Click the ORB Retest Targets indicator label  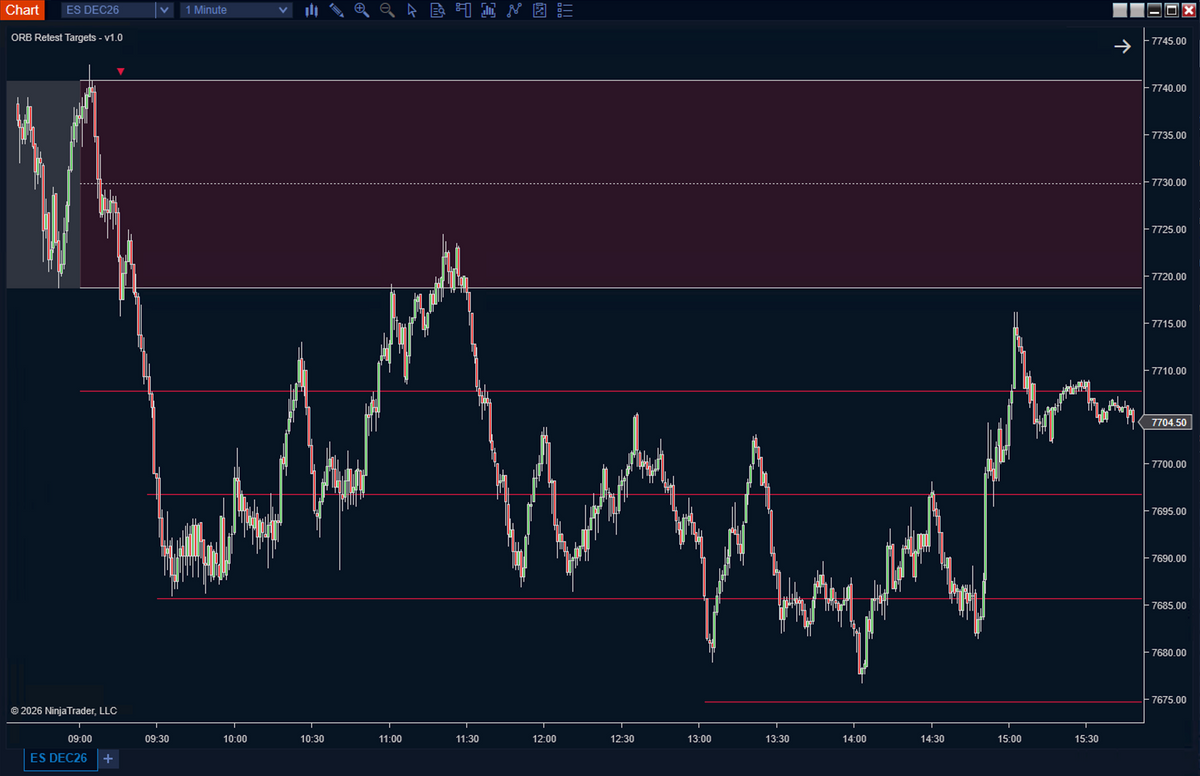[67, 38]
